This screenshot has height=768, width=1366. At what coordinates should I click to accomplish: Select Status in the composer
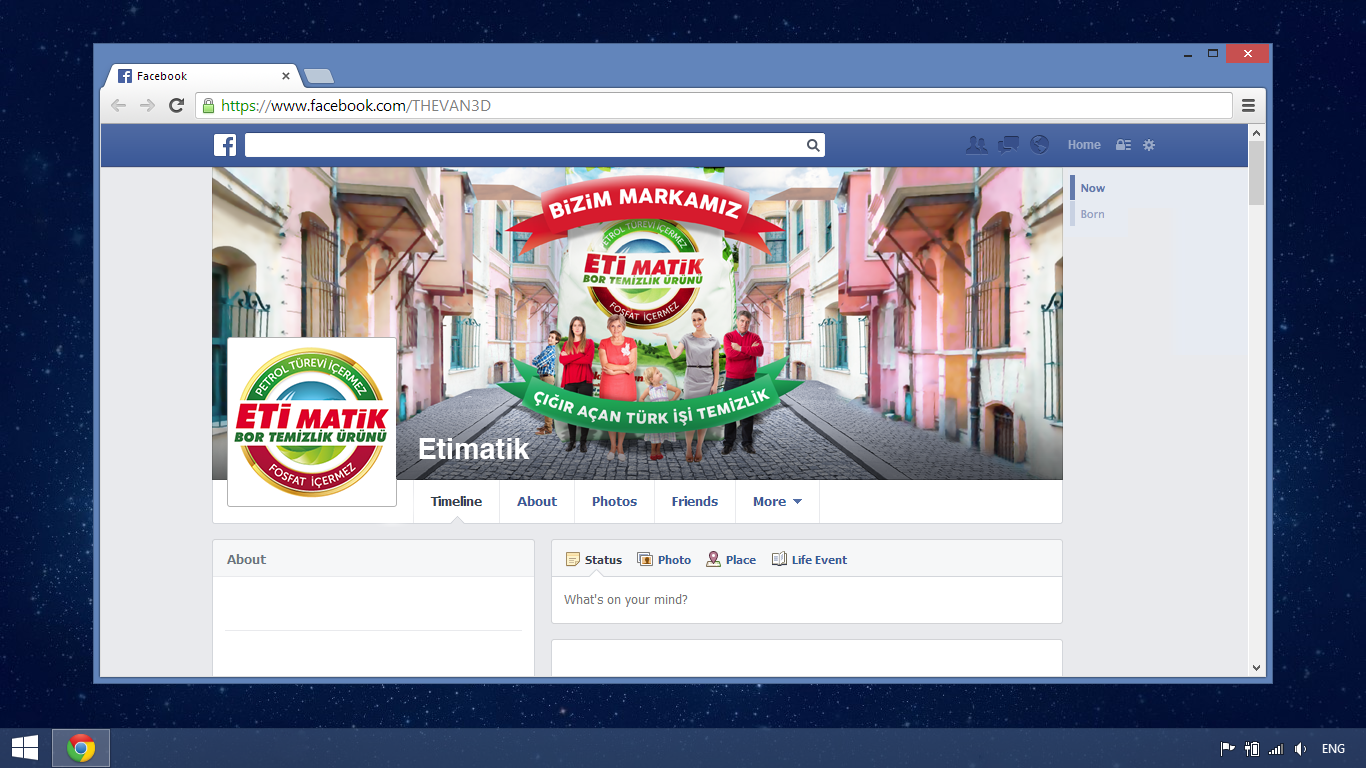tap(594, 560)
